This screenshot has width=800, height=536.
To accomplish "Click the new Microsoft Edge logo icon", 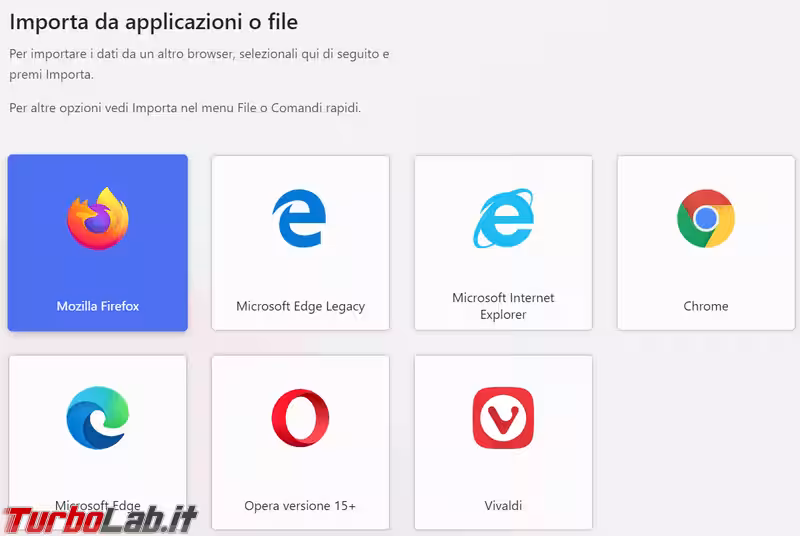I will [97, 418].
